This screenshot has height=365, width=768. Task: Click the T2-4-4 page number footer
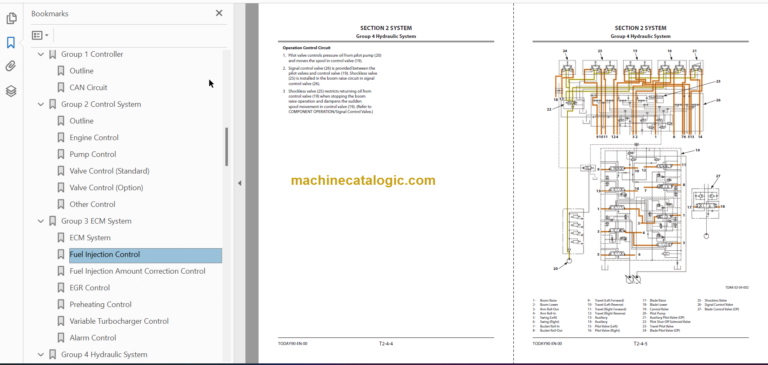[x=385, y=343]
